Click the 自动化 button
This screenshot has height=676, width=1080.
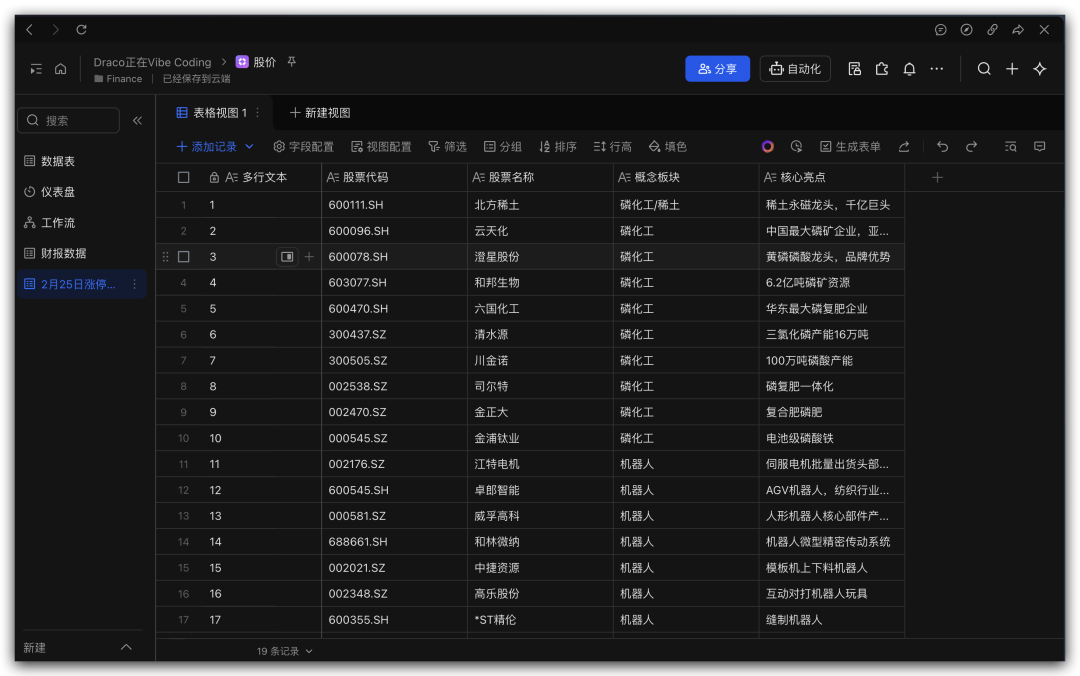(795, 69)
